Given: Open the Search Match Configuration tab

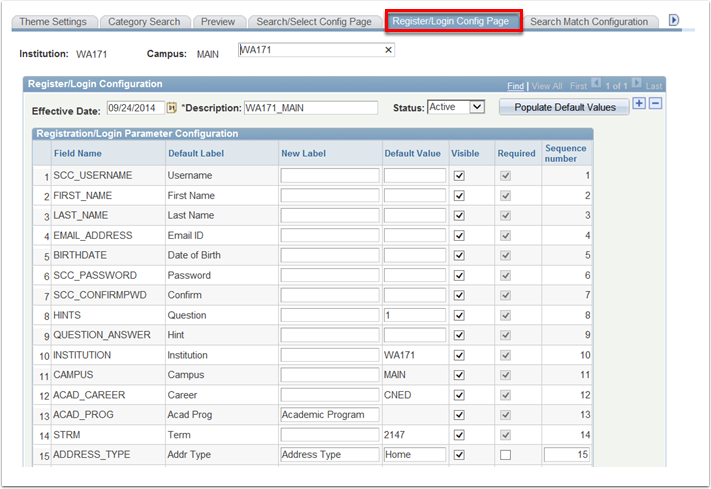Looking at the screenshot, I should click(x=589, y=22).
